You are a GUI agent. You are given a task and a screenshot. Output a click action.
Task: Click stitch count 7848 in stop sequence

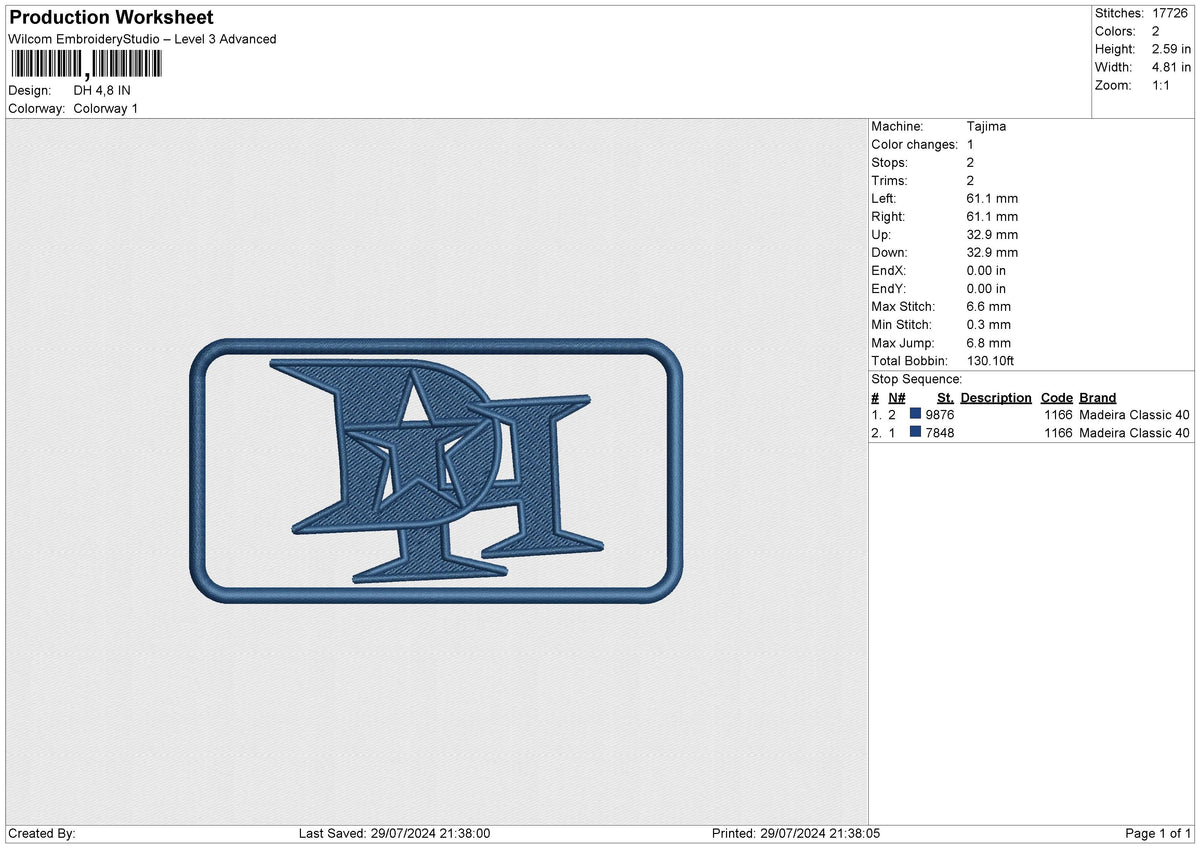coord(940,433)
